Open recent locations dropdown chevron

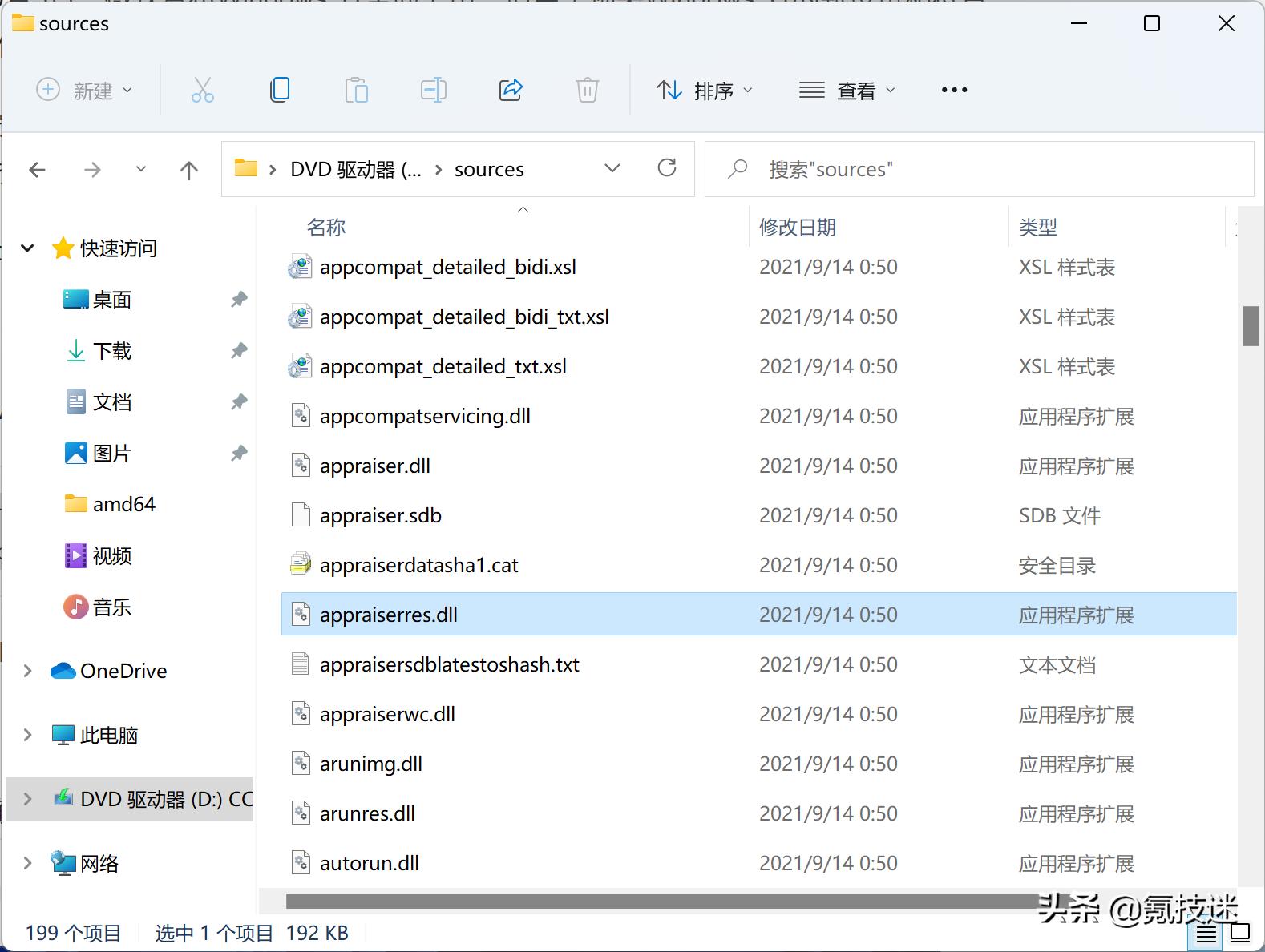[141, 169]
